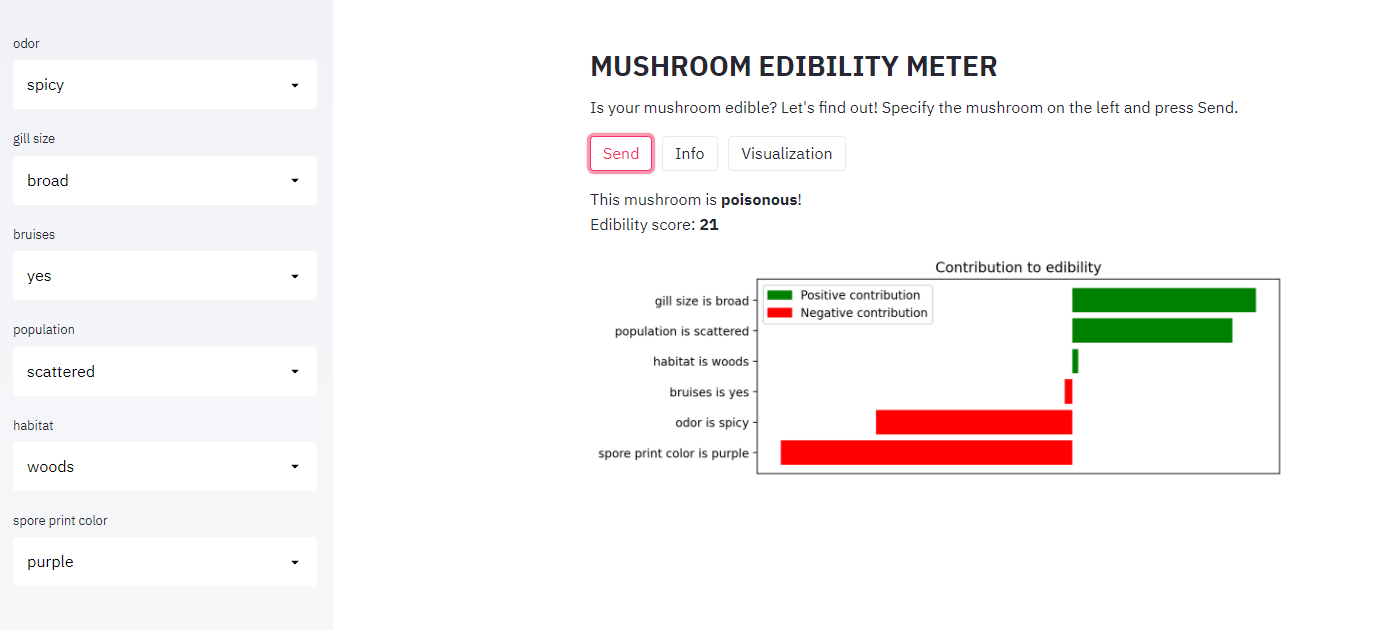Open the gill size selectbox showing broad
Viewport: 1376px width, 630px height.
[165, 181]
